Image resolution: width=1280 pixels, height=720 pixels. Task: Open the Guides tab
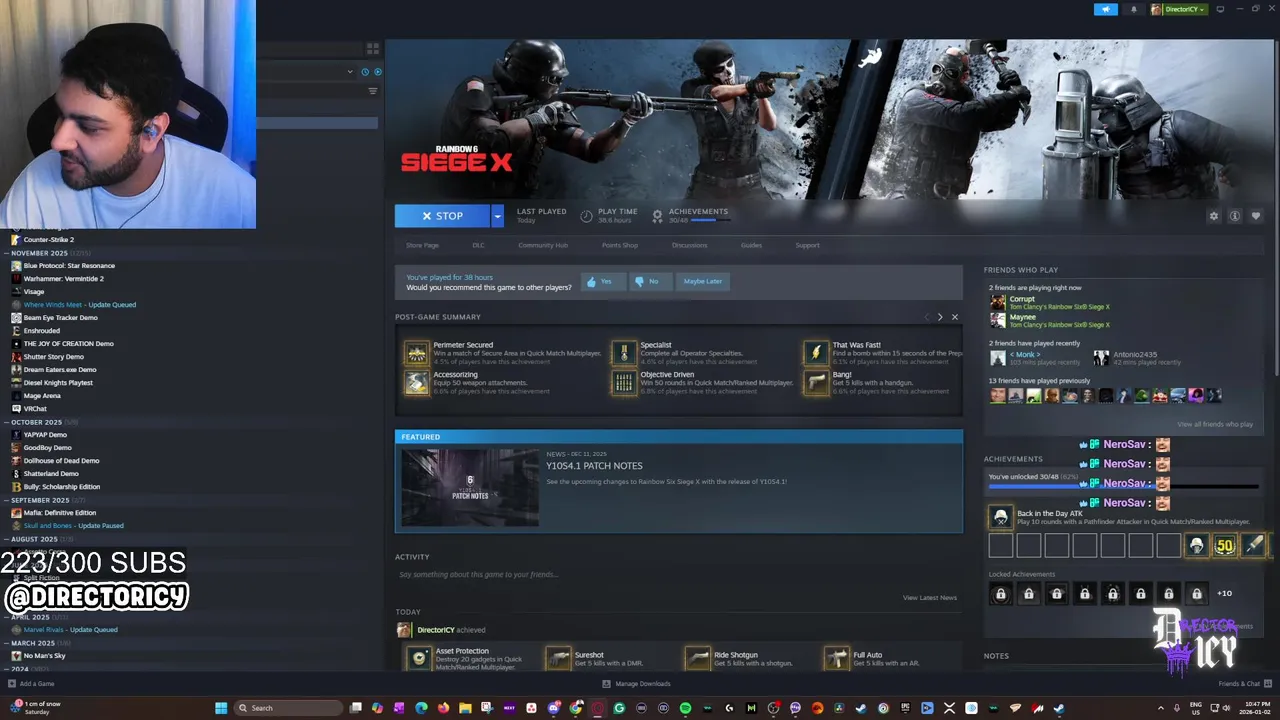tap(751, 245)
